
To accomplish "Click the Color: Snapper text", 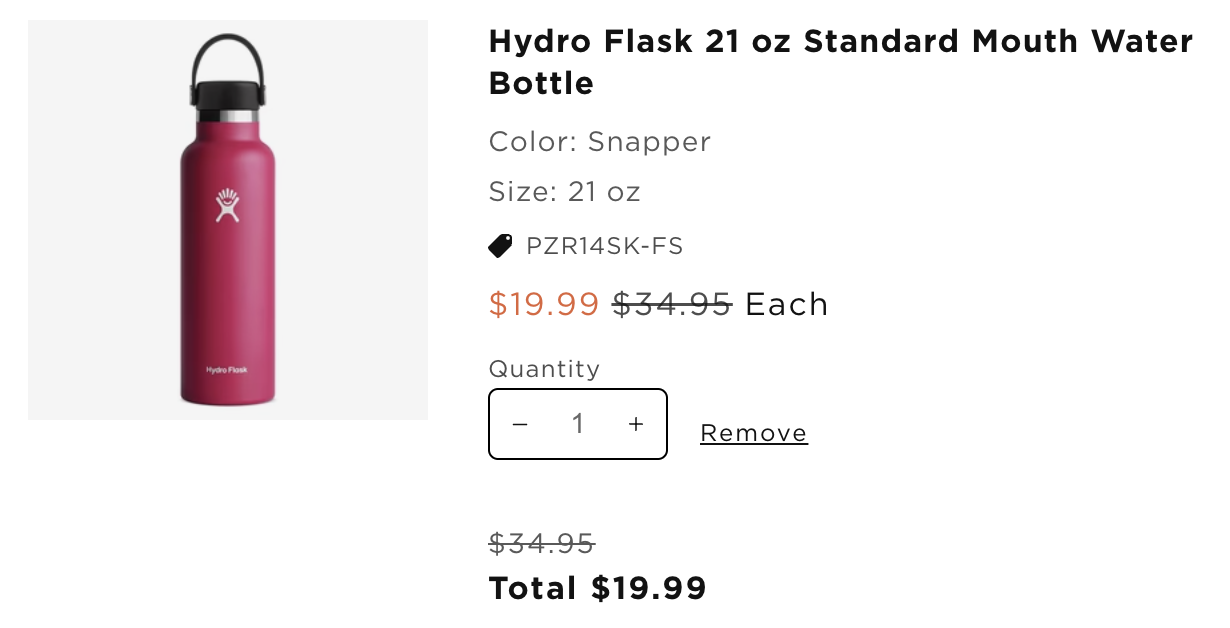I will 599,142.
